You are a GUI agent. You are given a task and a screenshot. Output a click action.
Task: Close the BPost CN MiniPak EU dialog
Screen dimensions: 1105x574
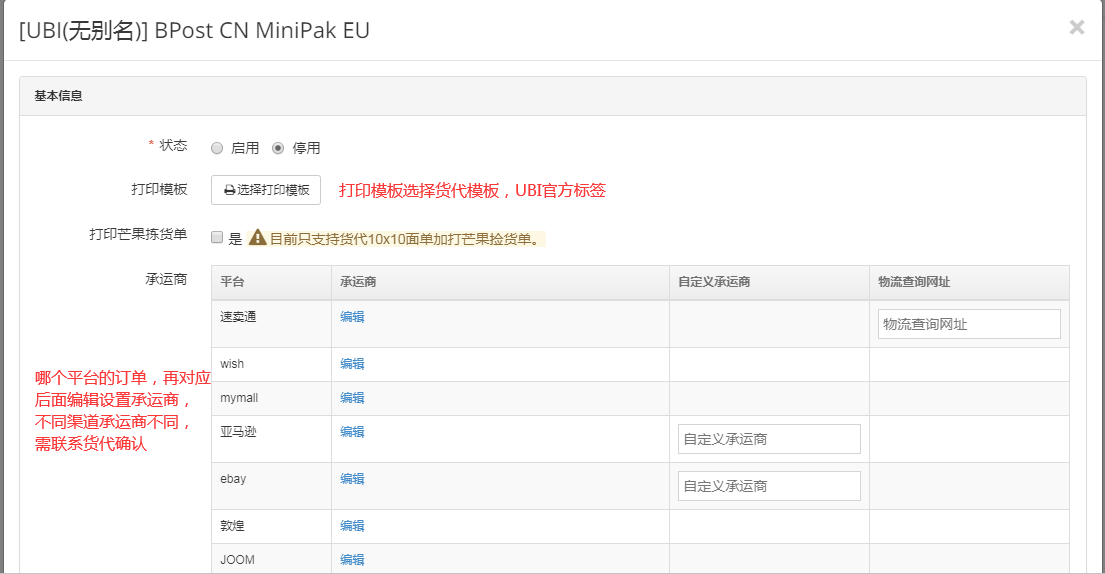click(1076, 28)
